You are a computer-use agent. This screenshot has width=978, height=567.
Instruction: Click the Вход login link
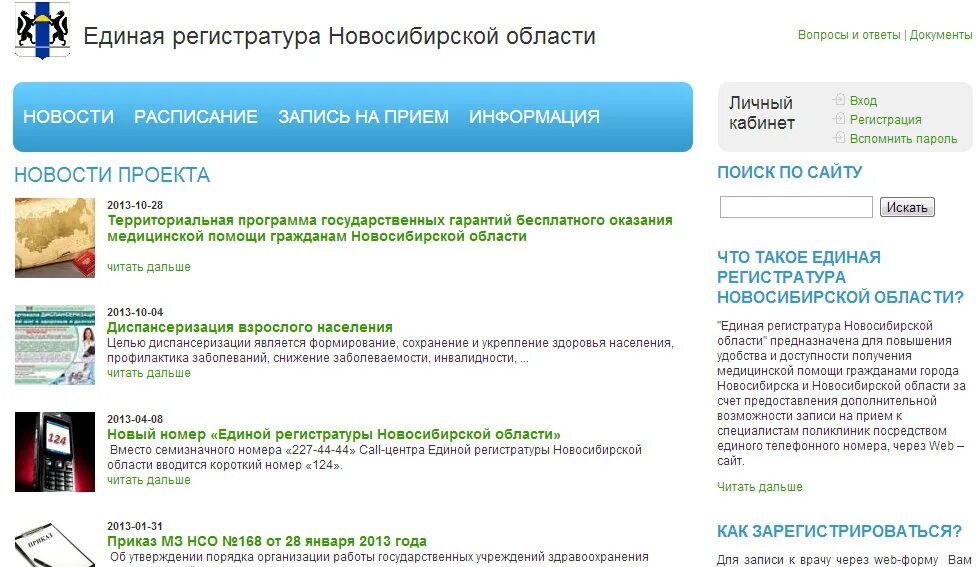(x=863, y=100)
